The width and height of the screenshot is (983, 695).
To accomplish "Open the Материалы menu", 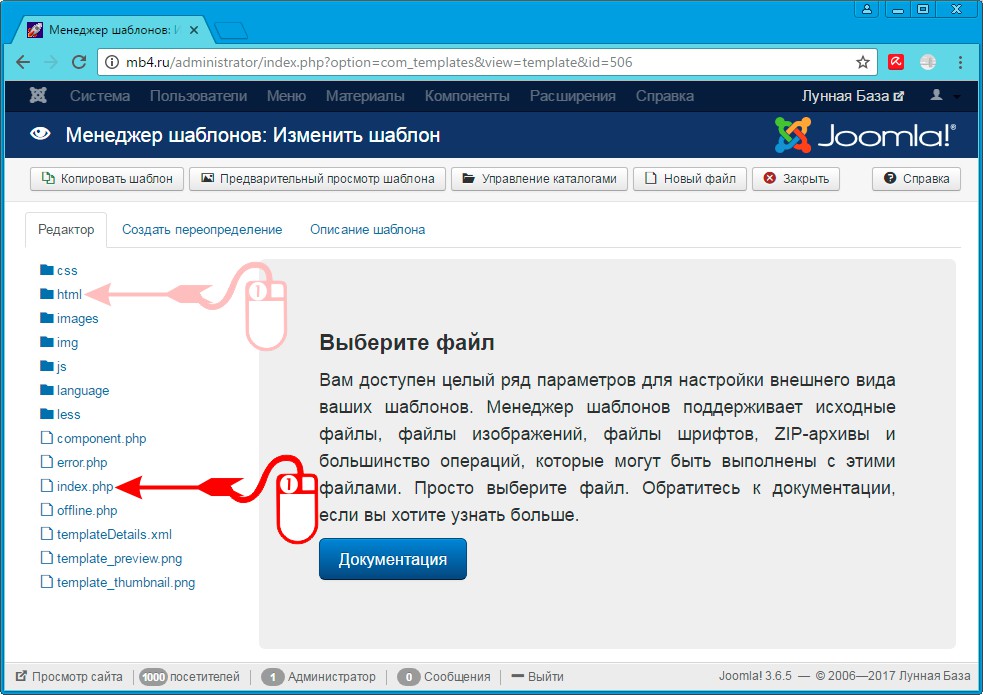I will pos(365,96).
